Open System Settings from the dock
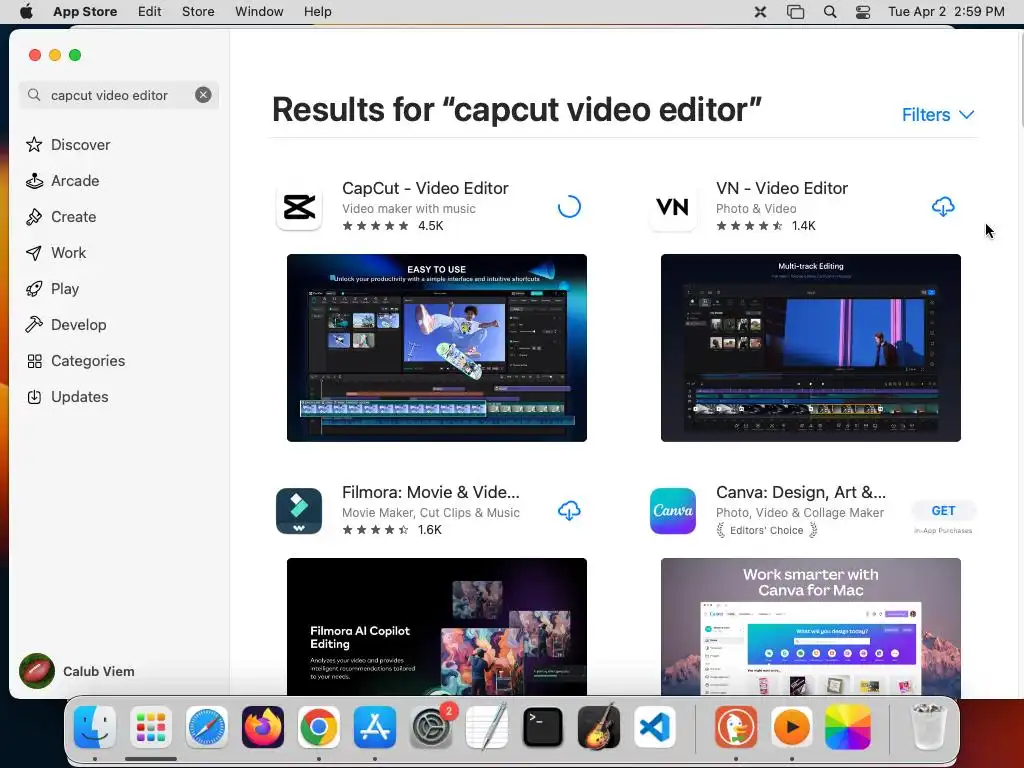Screen dimensions: 1024x768 pos(431,727)
